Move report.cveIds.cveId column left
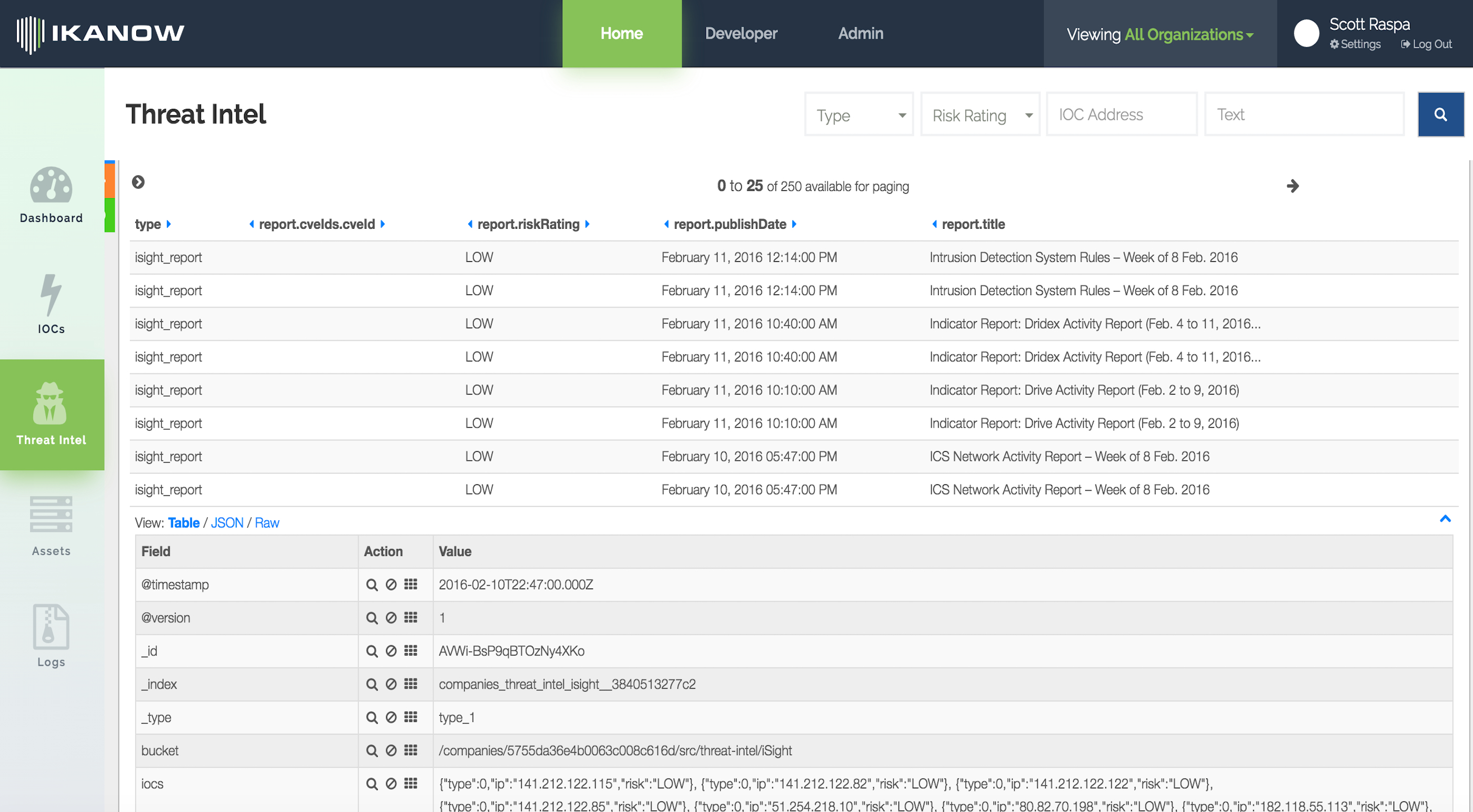1473x812 pixels. (x=251, y=224)
